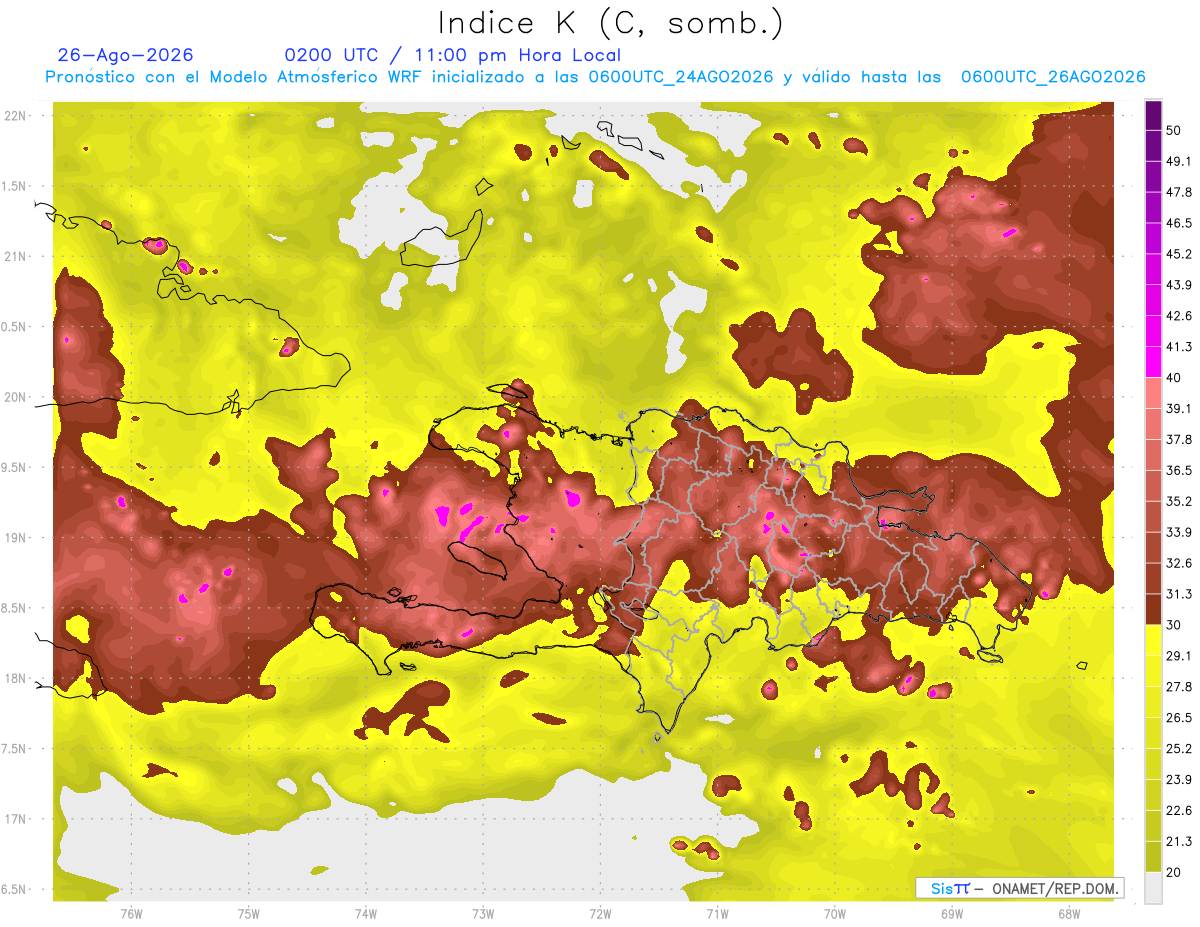Viewport: 1200px width, 927px height.
Task: Click the colorbar value "32.6"
Action: tap(1179, 563)
